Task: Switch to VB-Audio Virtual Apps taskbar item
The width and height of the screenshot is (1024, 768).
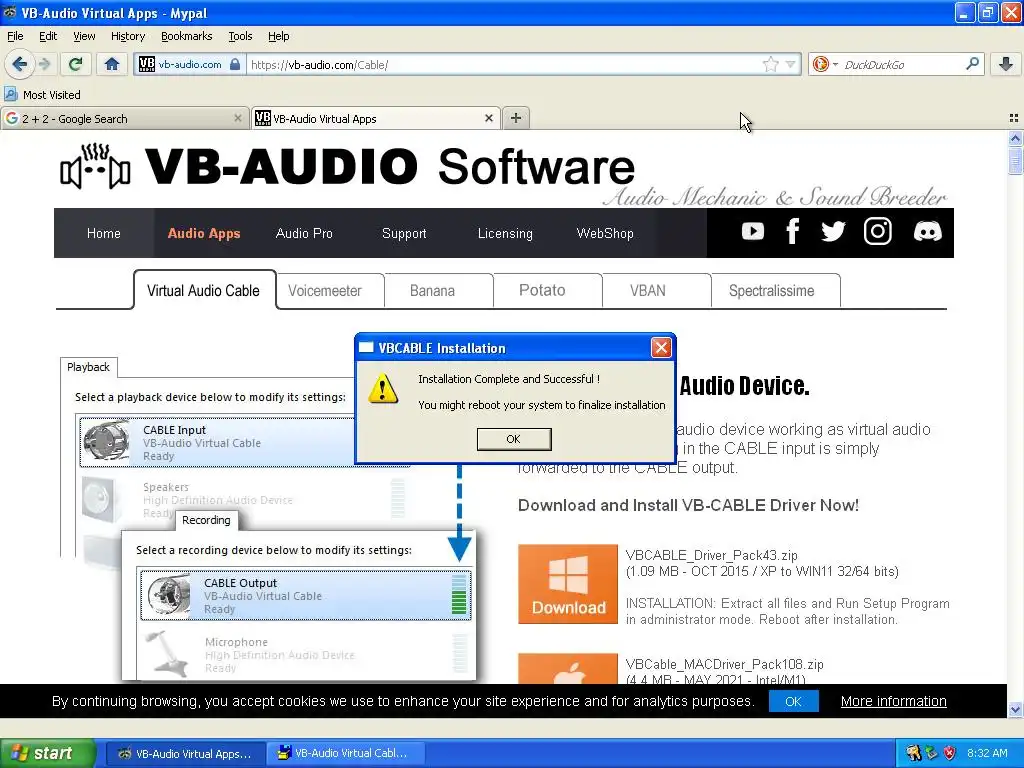Action: (x=185, y=753)
